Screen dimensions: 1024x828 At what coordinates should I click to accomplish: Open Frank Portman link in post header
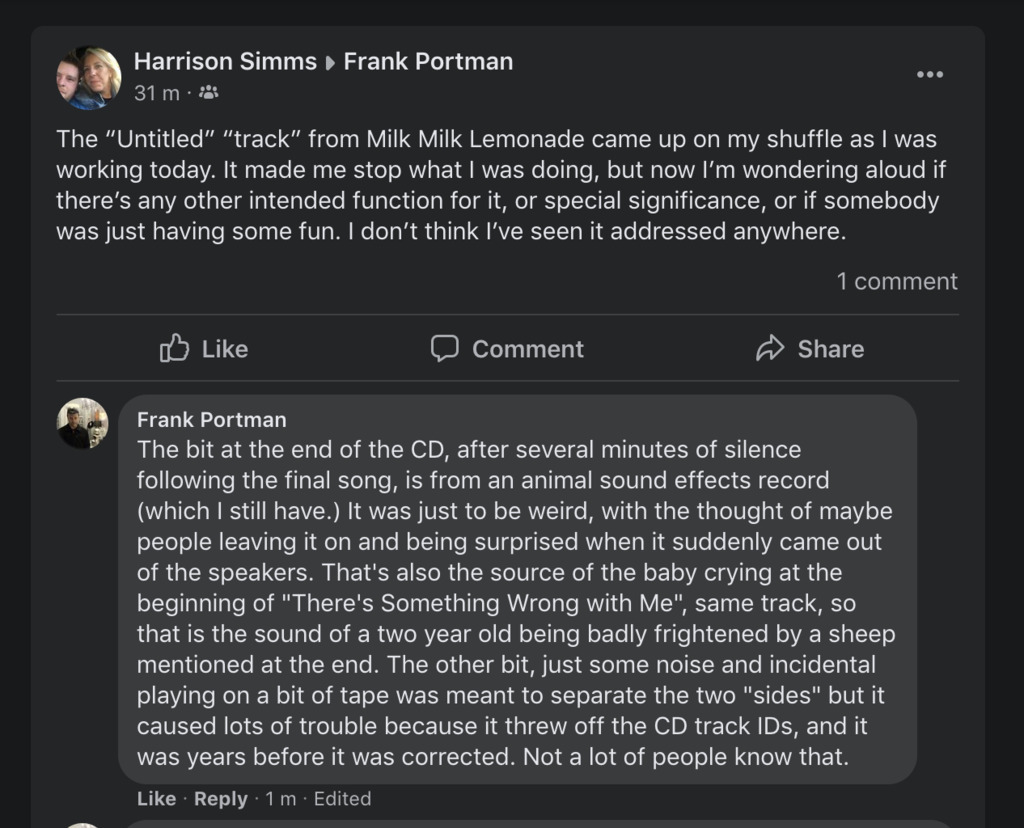point(428,61)
